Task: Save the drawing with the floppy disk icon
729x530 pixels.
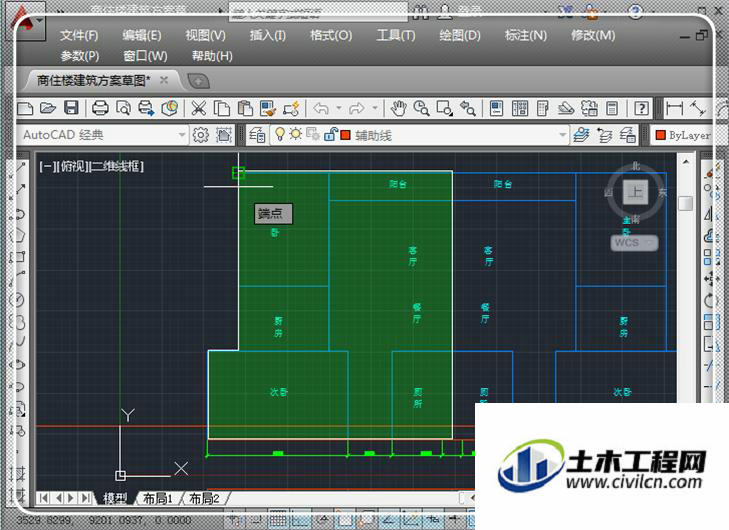Action: [71, 108]
